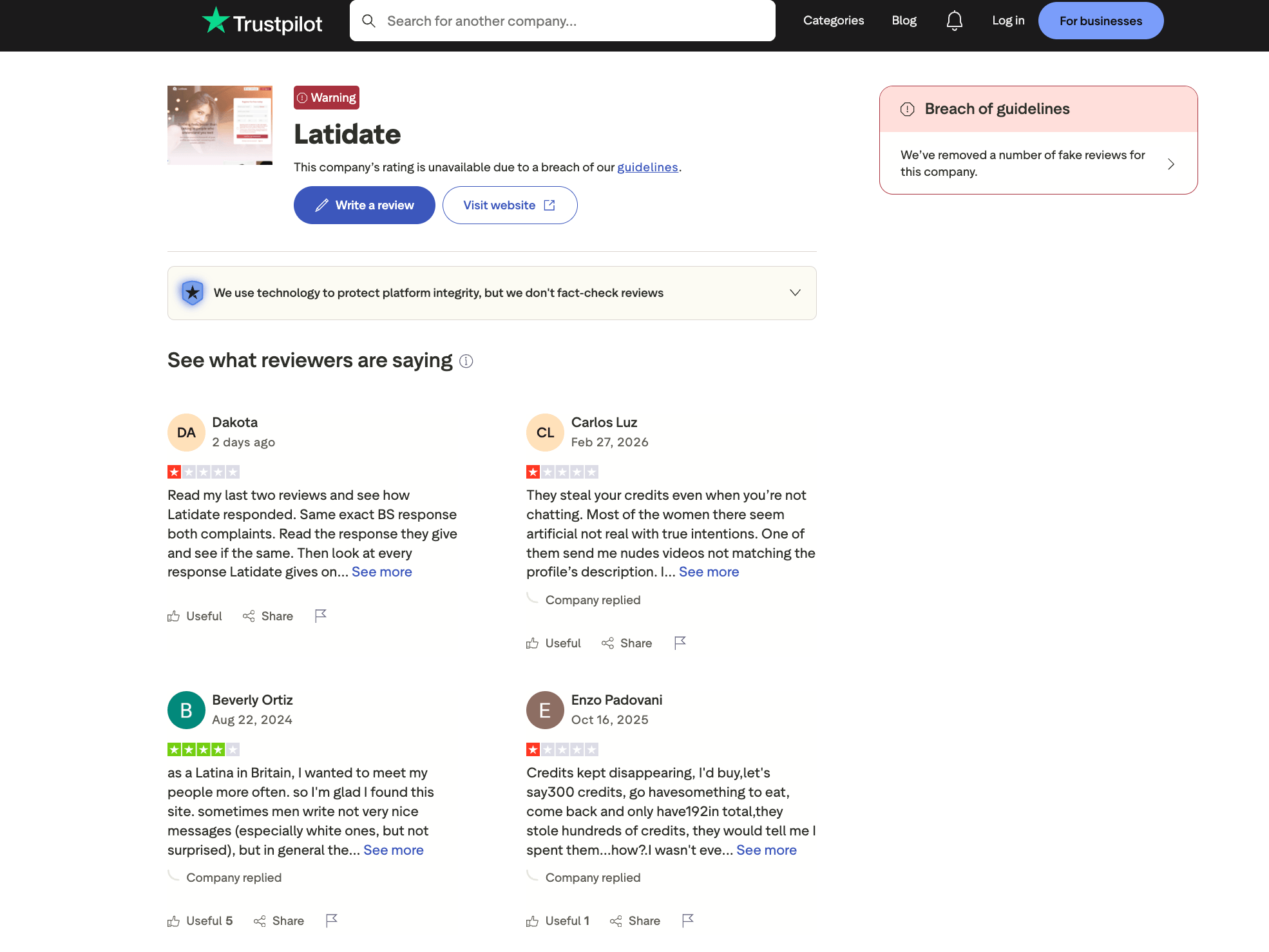Viewport: 1269px width, 952px height.
Task: Expand Enzo Padovani's review with See more
Action: coord(767,850)
